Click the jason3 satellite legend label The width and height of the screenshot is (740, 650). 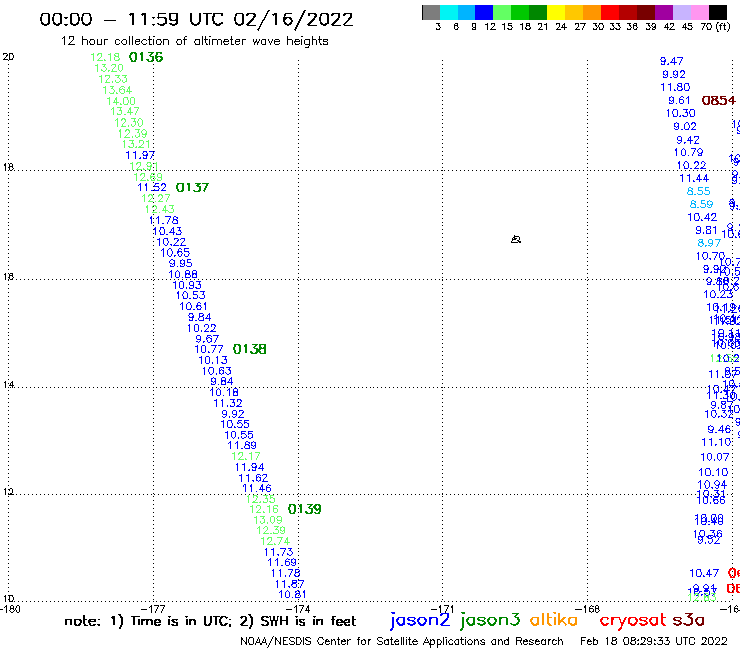point(490,620)
